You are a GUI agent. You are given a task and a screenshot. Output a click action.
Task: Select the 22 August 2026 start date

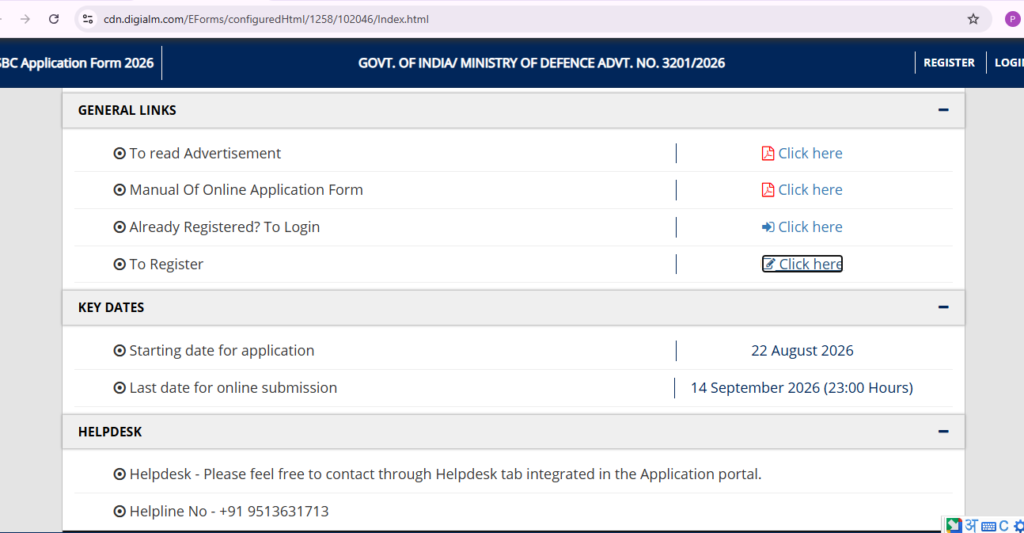802,350
